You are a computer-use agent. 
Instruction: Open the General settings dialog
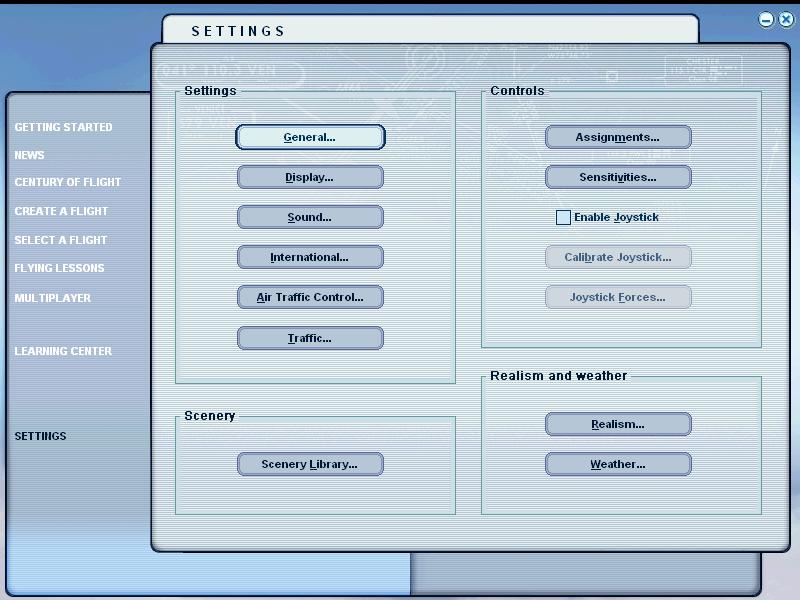point(310,137)
